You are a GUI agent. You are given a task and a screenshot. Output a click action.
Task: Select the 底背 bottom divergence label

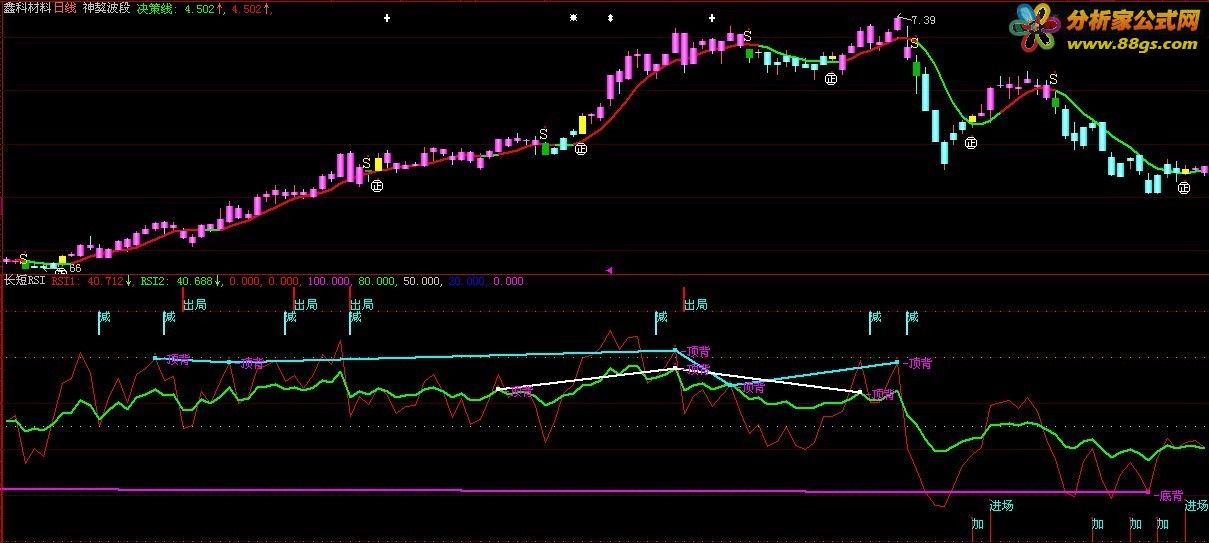(1169, 495)
